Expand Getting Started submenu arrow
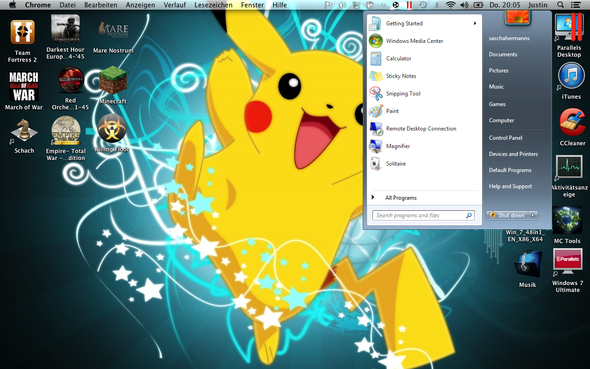This screenshot has width=590, height=369. click(x=475, y=23)
